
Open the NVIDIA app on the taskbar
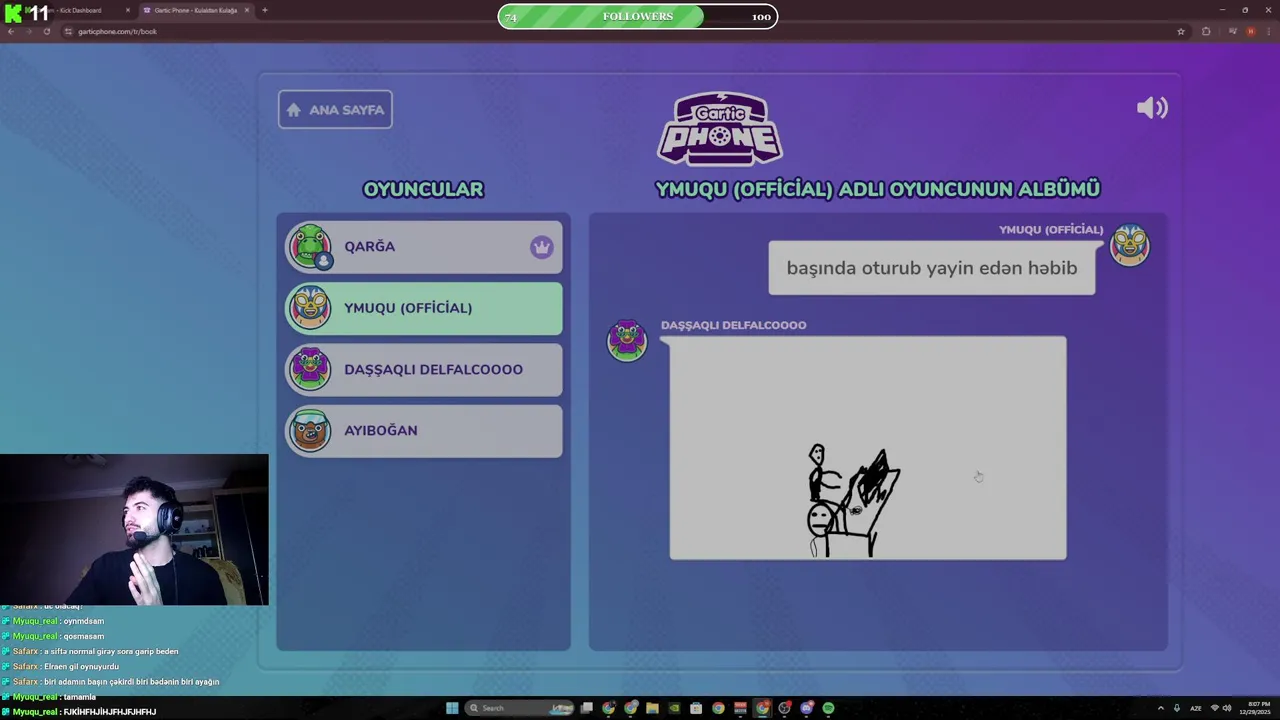tap(674, 708)
